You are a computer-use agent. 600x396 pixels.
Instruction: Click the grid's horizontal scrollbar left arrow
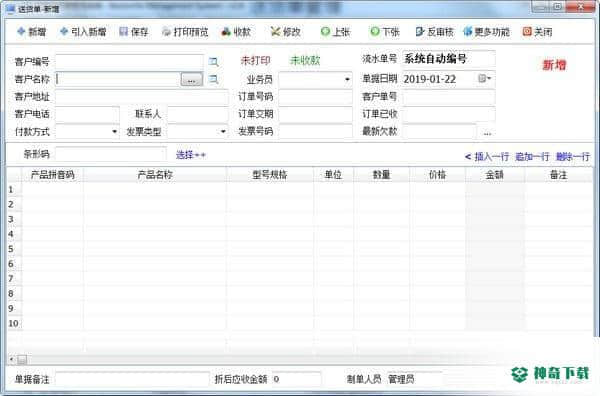(11, 359)
